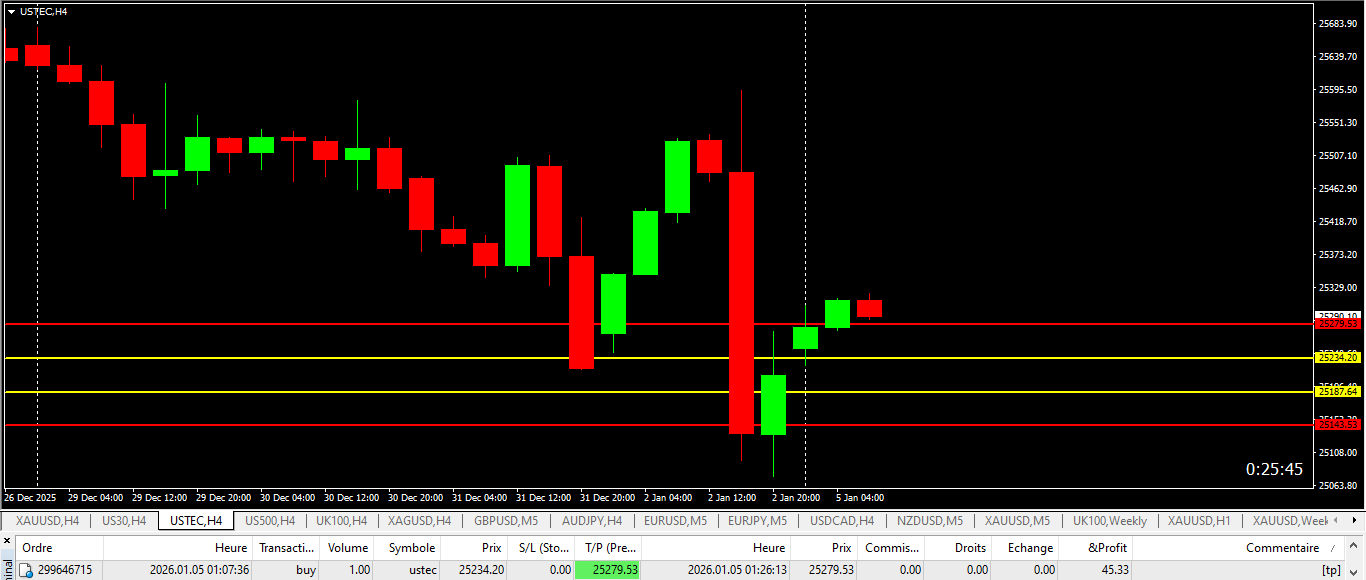
Task: Open the US500,H4 chart tab
Action: point(270,520)
